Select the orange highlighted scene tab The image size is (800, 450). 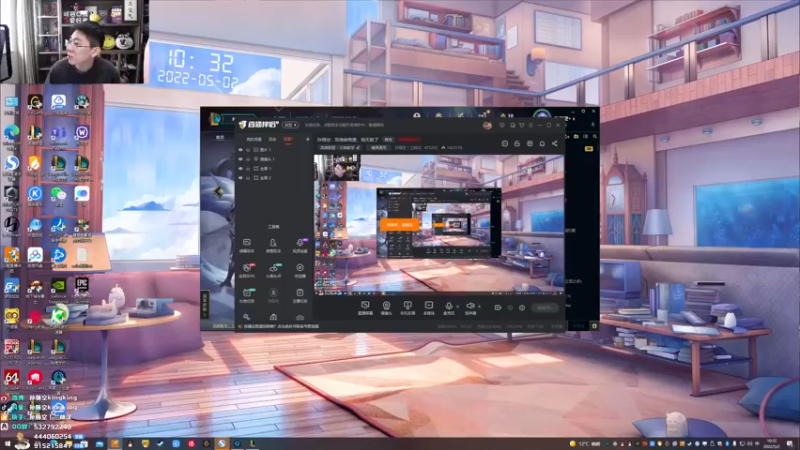[x=288, y=139]
